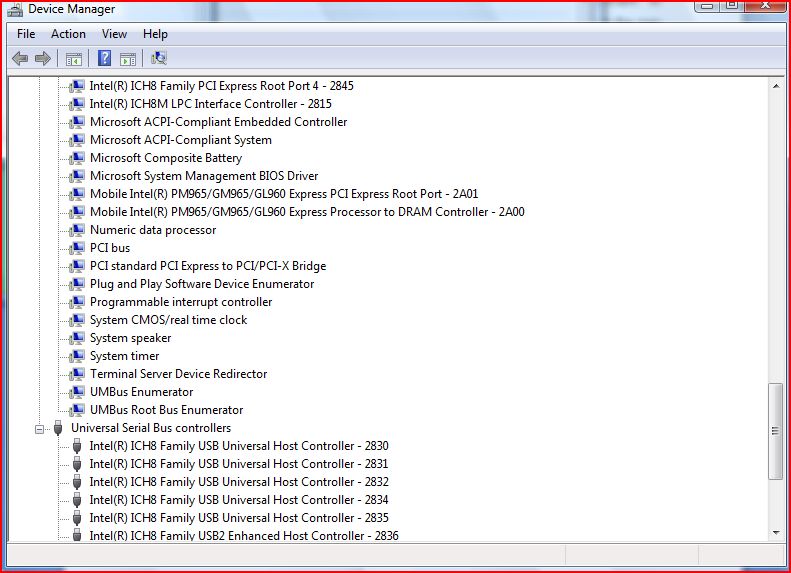Image resolution: width=791 pixels, height=573 pixels.
Task: Select Intel(R) ICH8M LPC Interface Controller - 2815
Action: [x=210, y=104]
